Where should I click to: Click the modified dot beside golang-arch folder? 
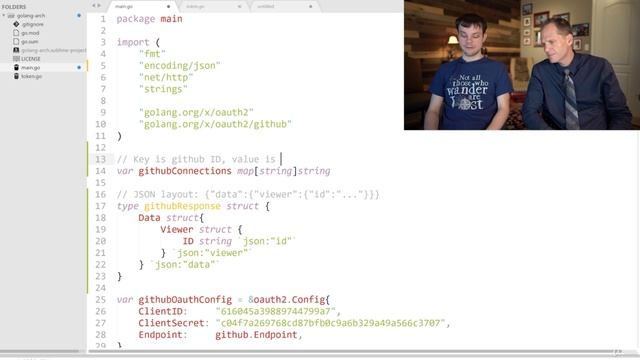[79, 16]
